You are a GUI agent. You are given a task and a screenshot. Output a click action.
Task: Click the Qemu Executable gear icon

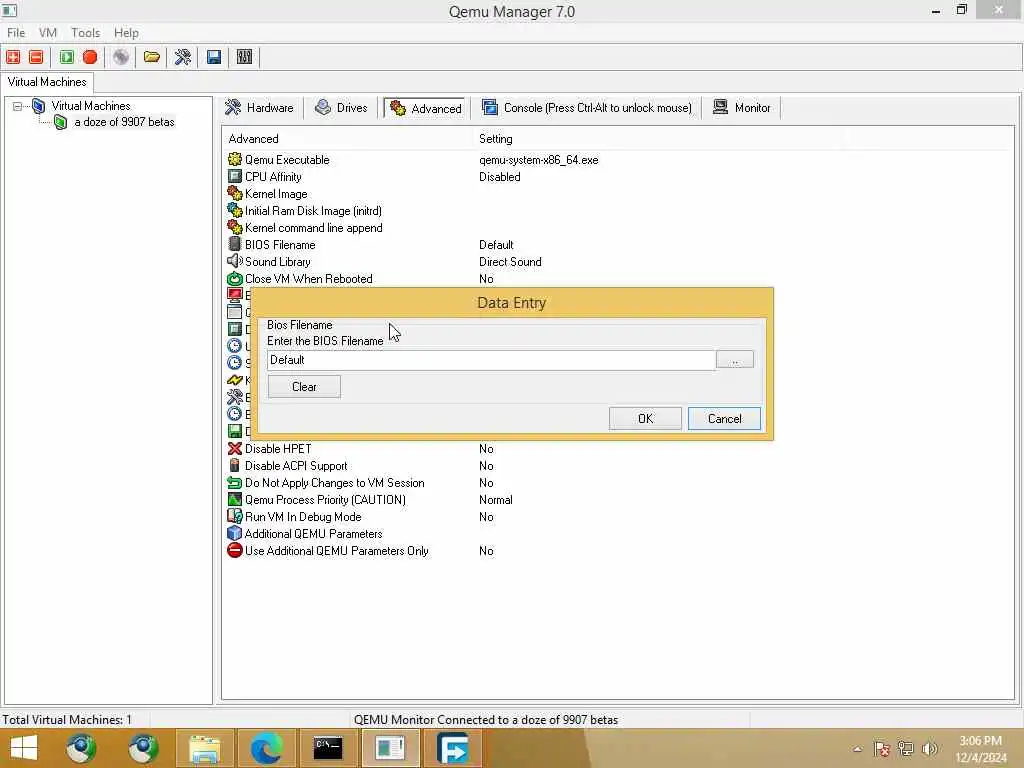[234, 159]
